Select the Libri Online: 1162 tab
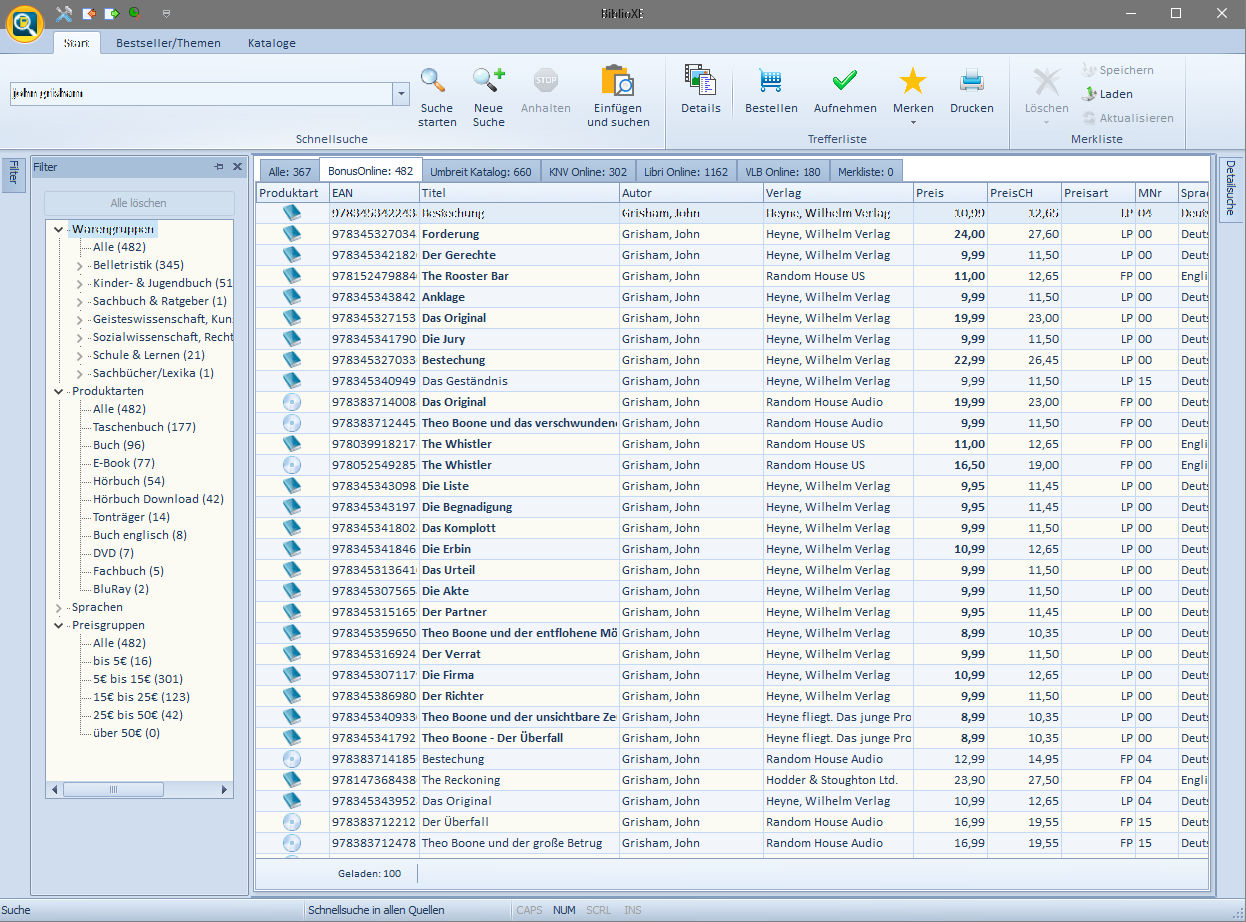The image size is (1246, 922). pos(686,172)
